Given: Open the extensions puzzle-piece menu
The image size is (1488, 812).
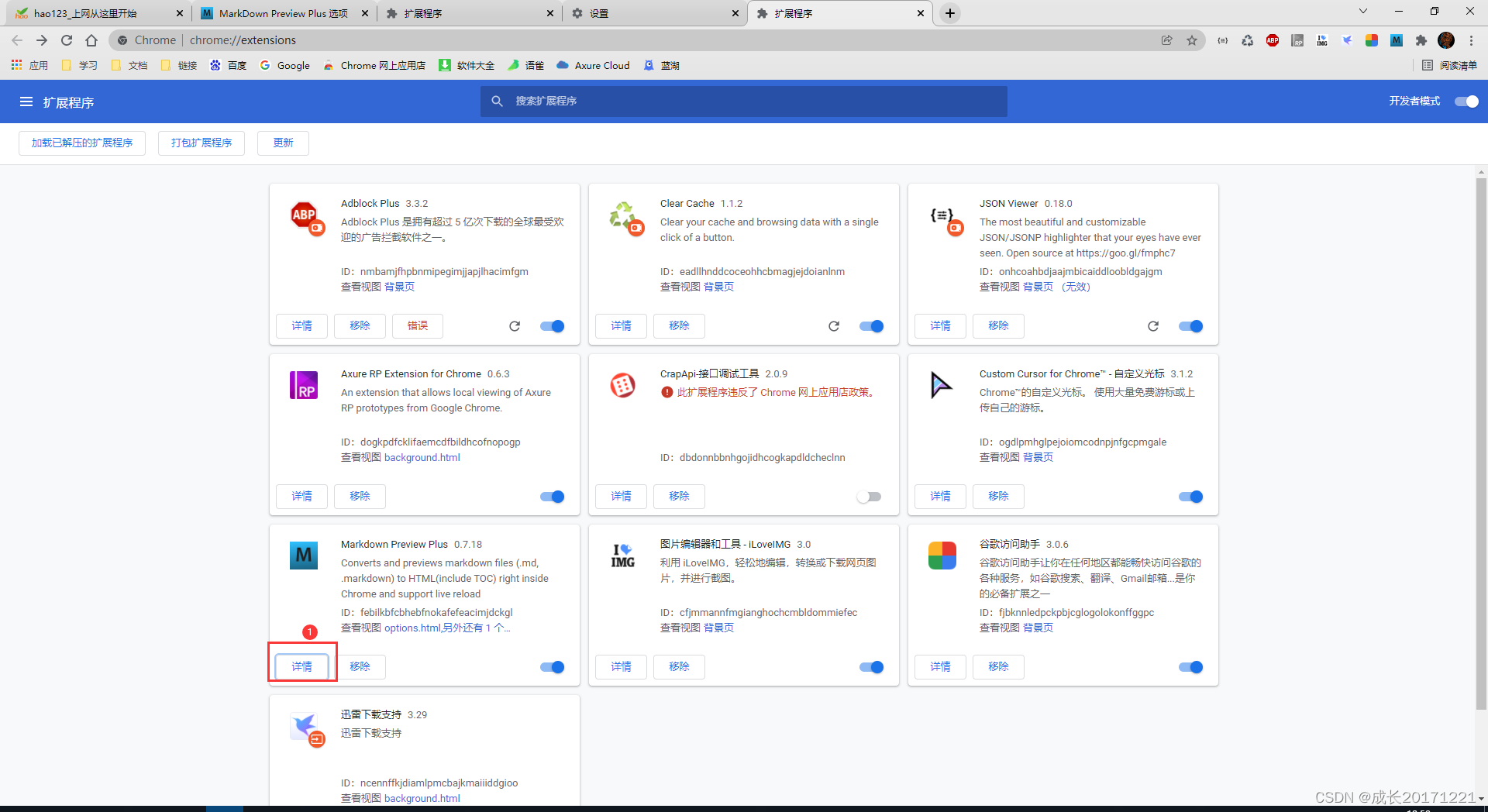Looking at the screenshot, I should click(x=1421, y=40).
